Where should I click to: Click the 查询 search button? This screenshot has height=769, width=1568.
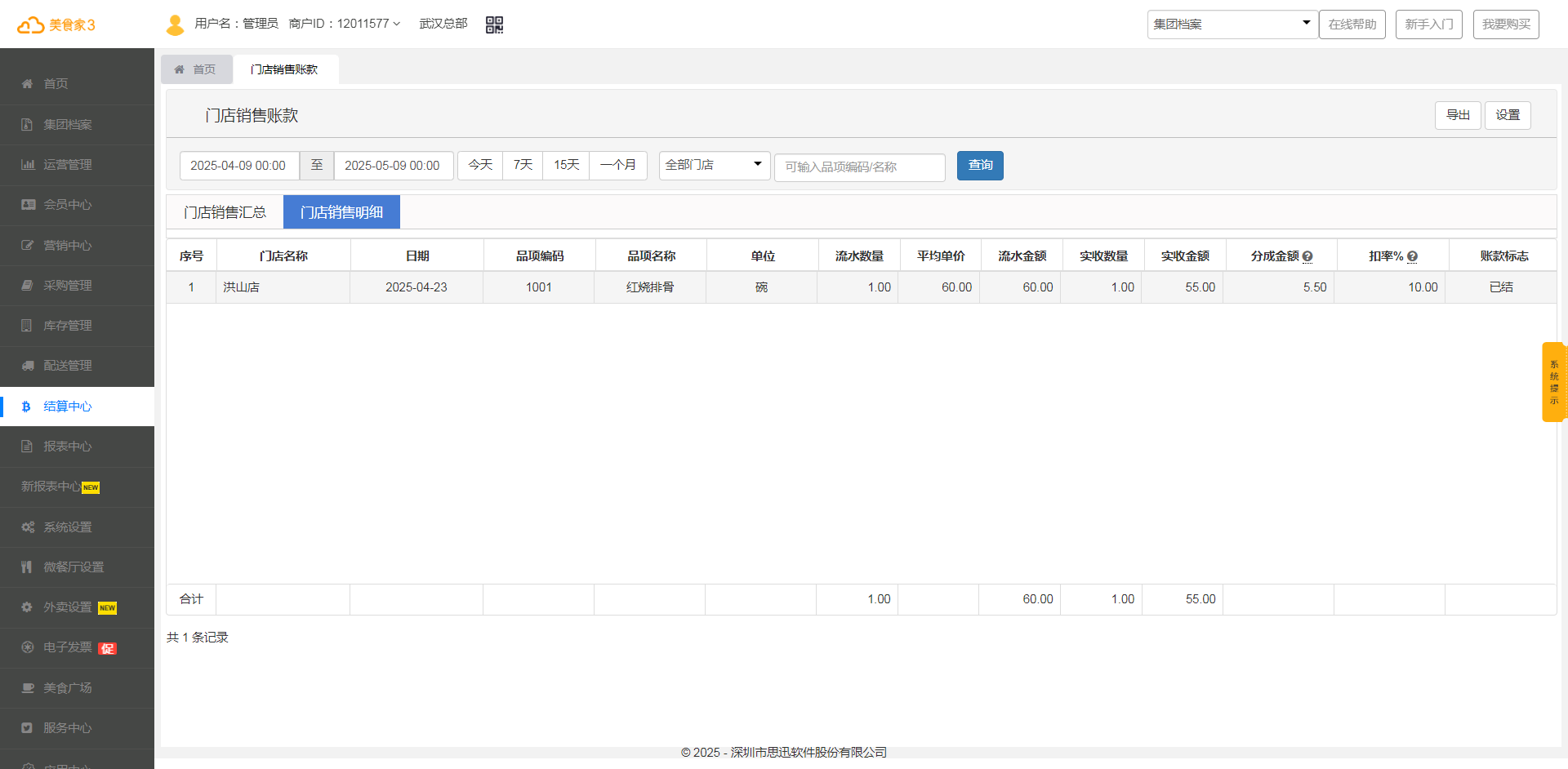tap(980, 166)
